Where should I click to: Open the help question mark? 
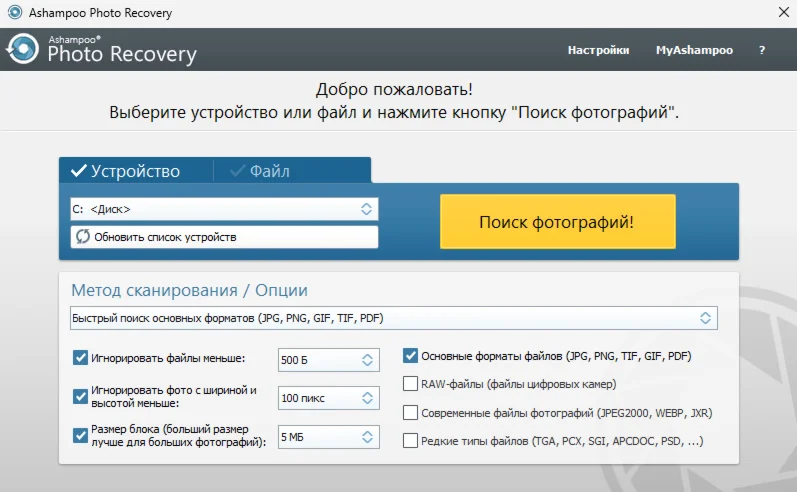tap(762, 50)
